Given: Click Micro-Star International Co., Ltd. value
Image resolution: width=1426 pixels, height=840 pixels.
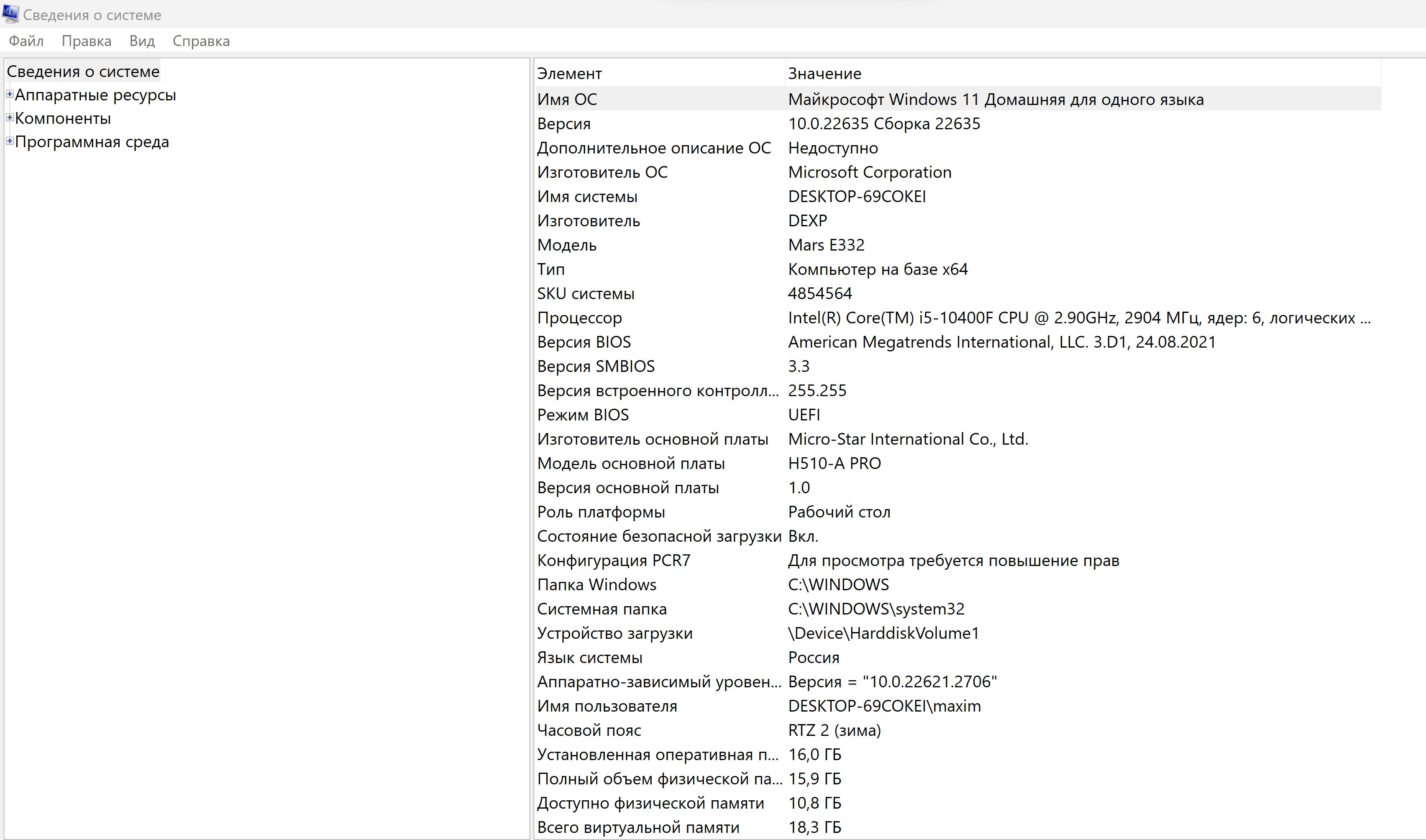Looking at the screenshot, I should 908,439.
